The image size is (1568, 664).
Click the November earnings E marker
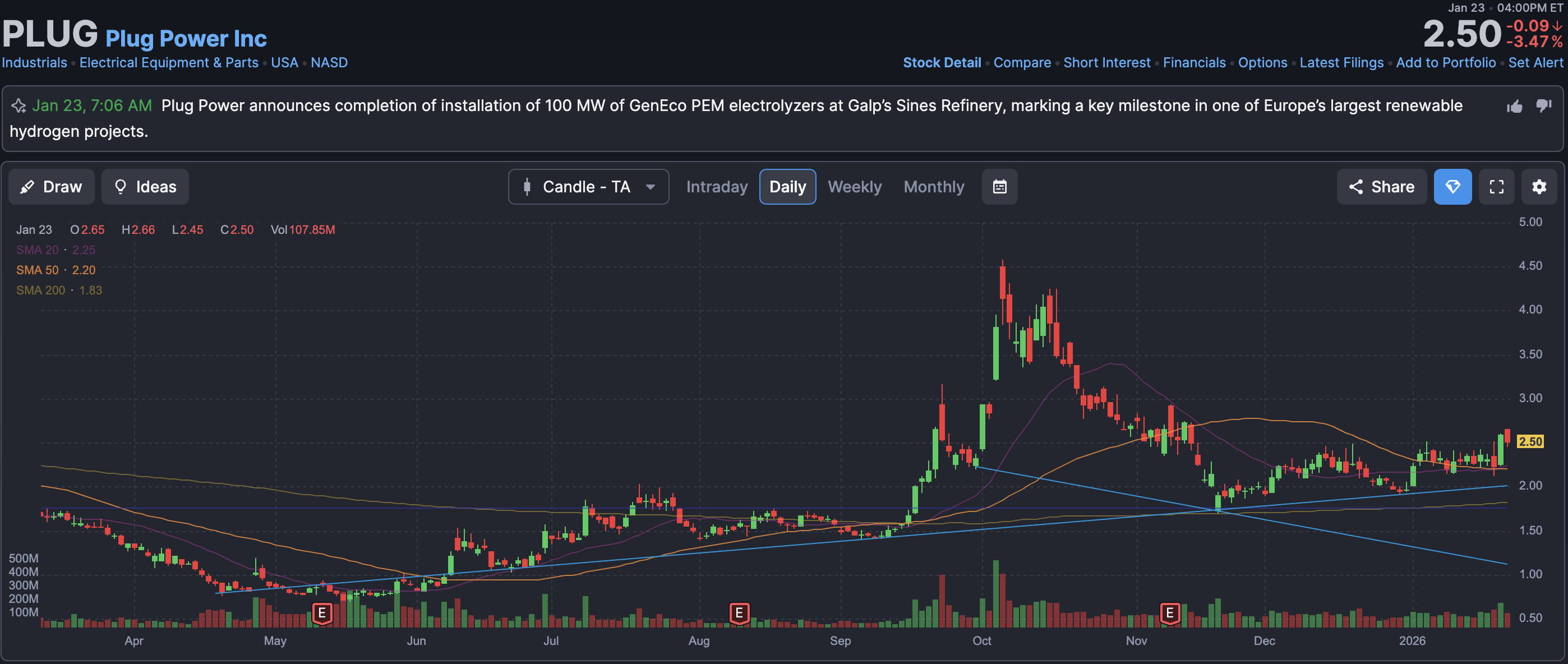coord(1169,612)
